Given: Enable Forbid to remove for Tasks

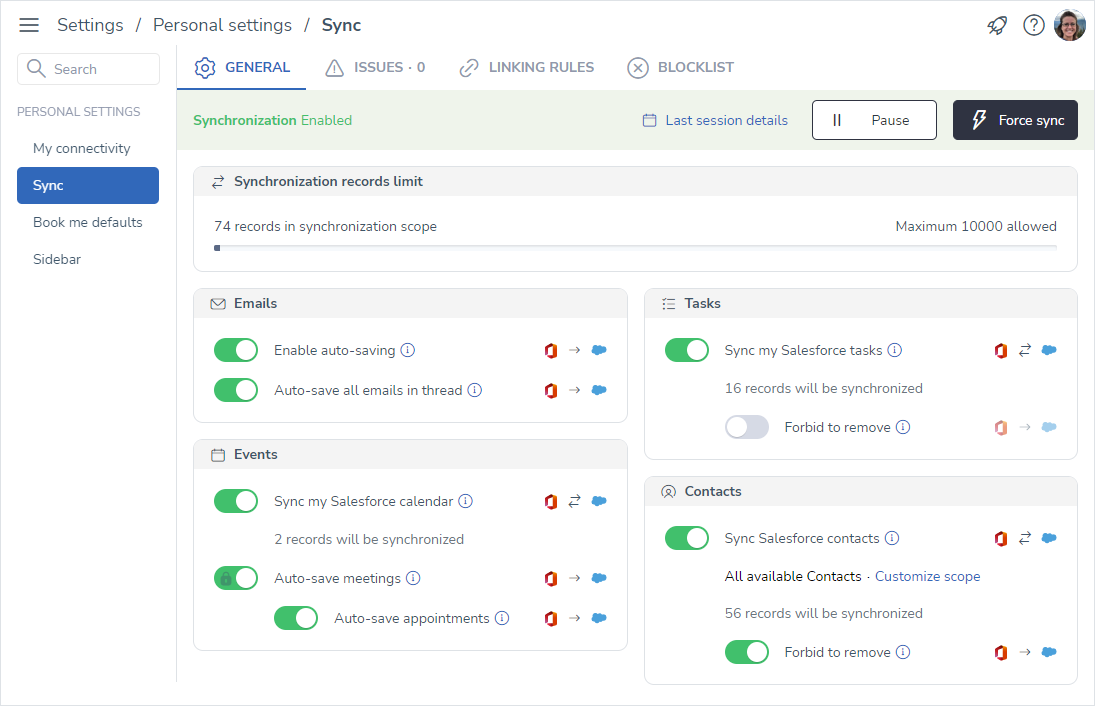Looking at the screenshot, I should tap(747, 427).
